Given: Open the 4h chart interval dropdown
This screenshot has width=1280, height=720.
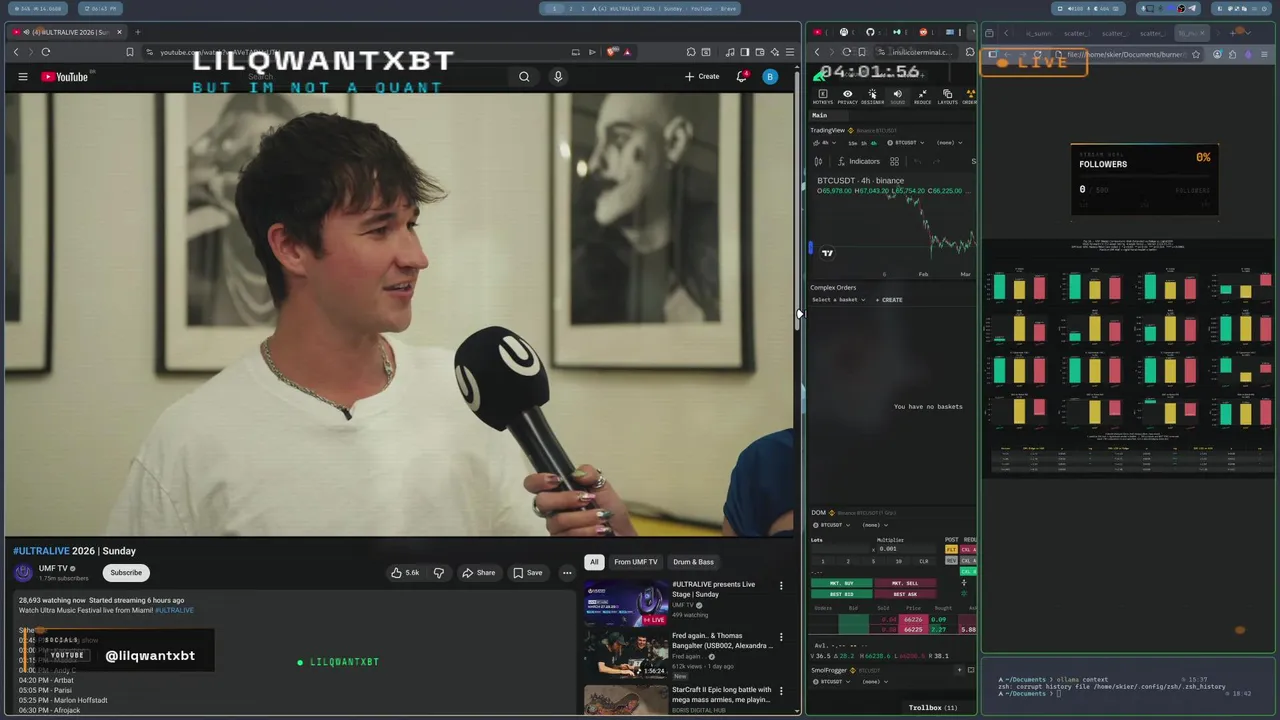Looking at the screenshot, I should (x=826, y=143).
